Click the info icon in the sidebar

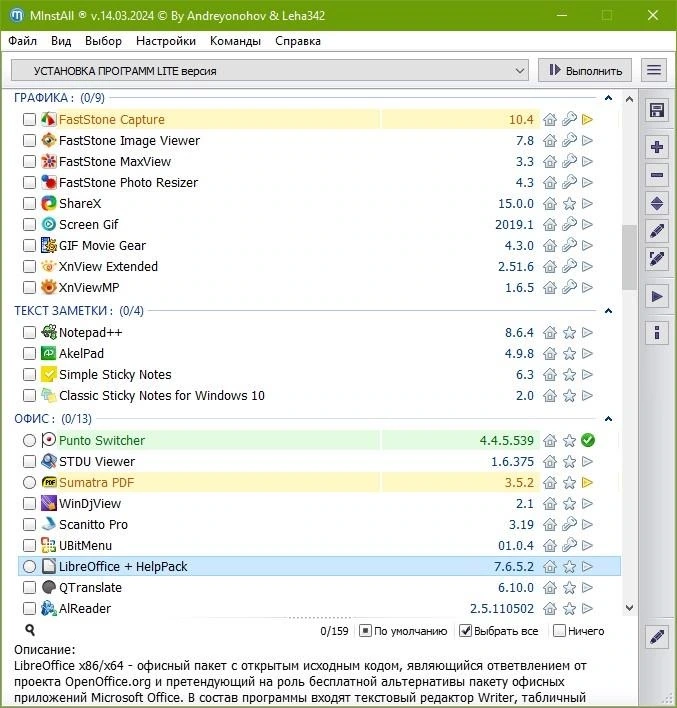(657, 333)
